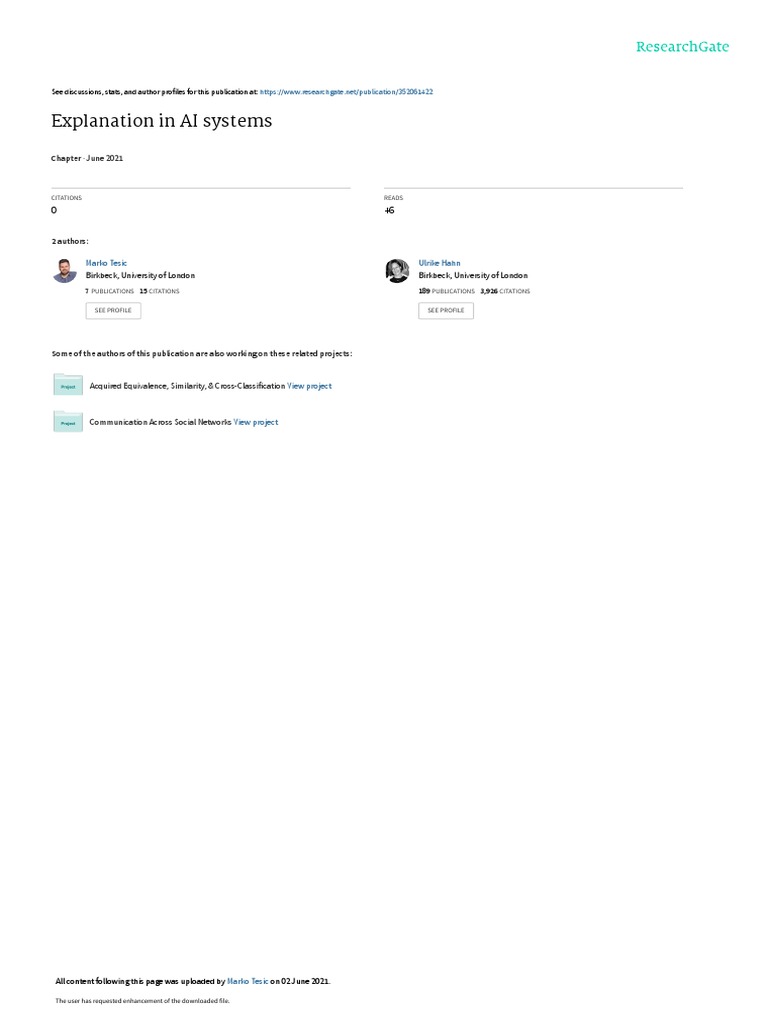The width and height of the screenshot is (768, 1024).
Task: Click See Profile under Marko Tesic
Action: click(x=113, y=310)
